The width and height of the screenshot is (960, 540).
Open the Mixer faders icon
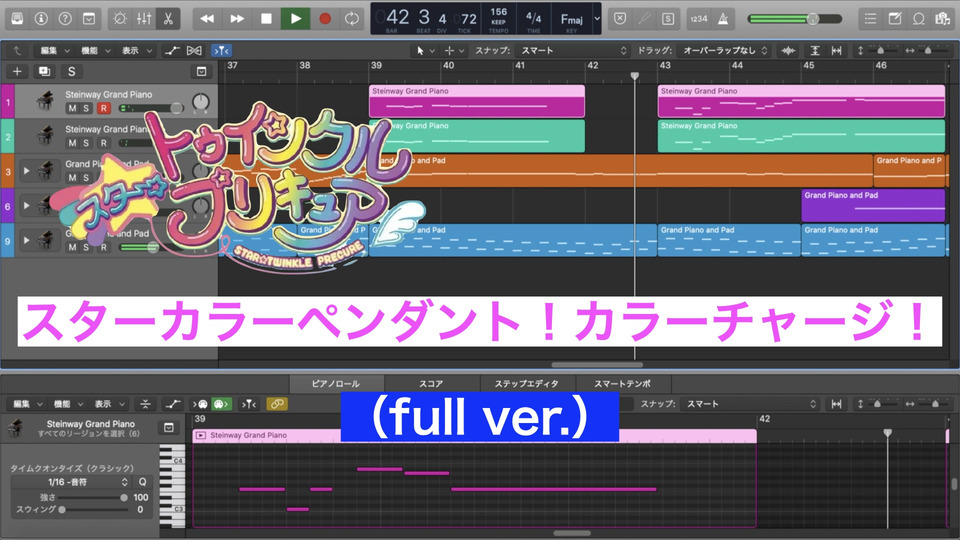point(144,19)
